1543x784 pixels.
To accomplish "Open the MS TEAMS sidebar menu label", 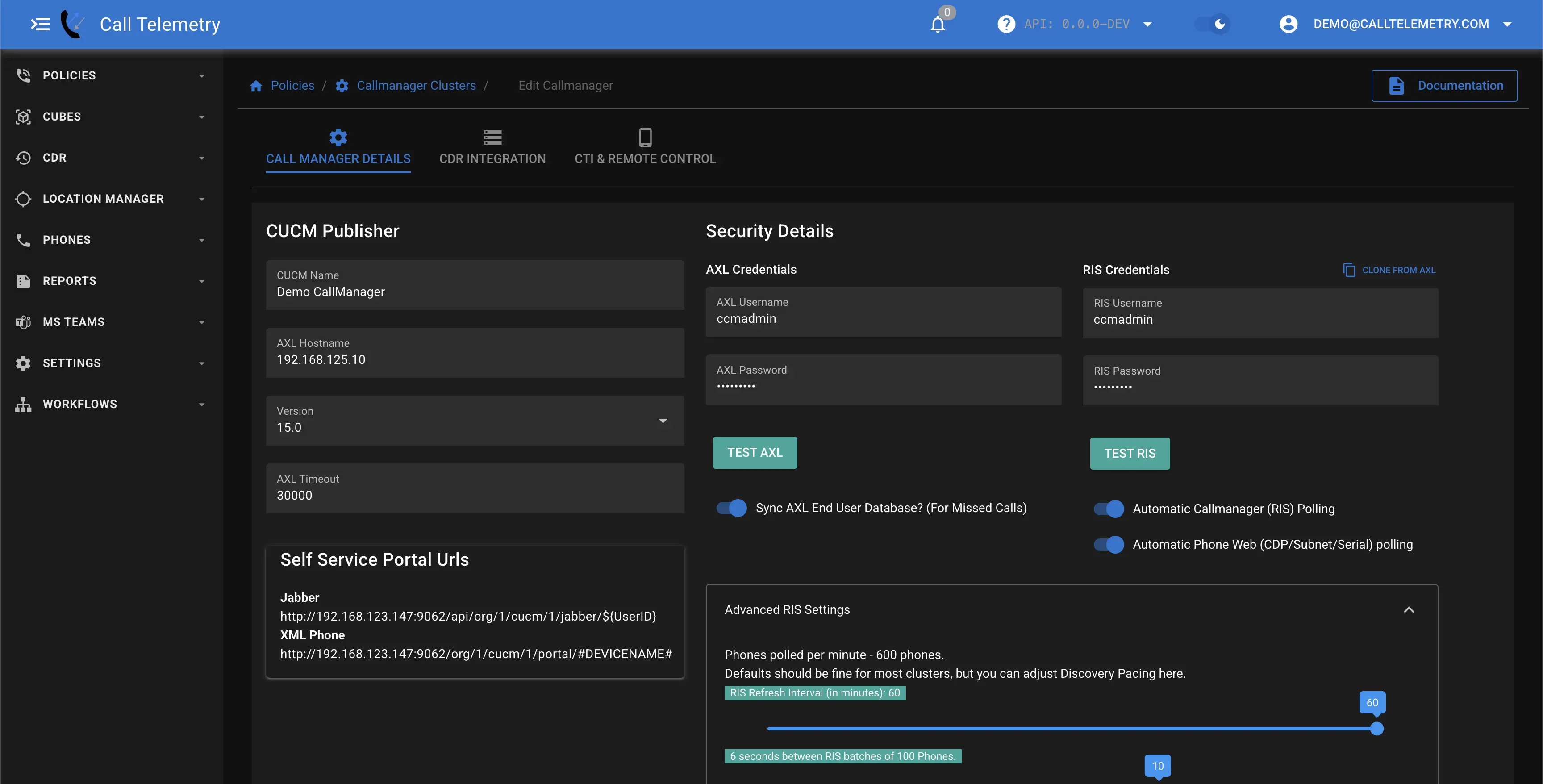I will (x=74, y=322).
